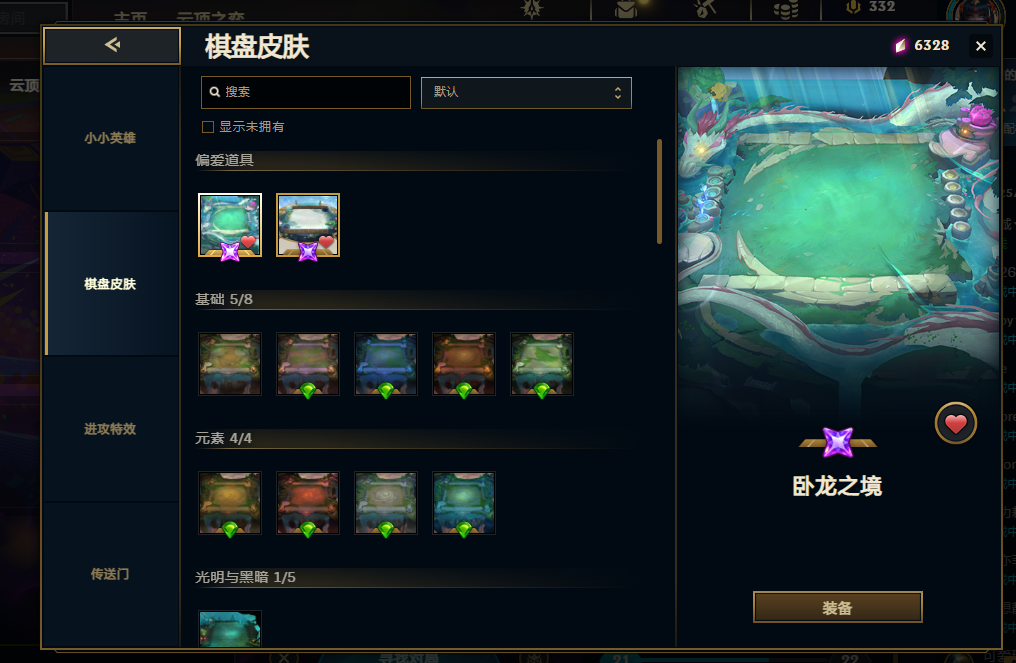This screenshot has height=663, width=1016.
Task: Select the first favorite arena thumbnail with green board
Action: pyautogui.click(x=230, y=225)
